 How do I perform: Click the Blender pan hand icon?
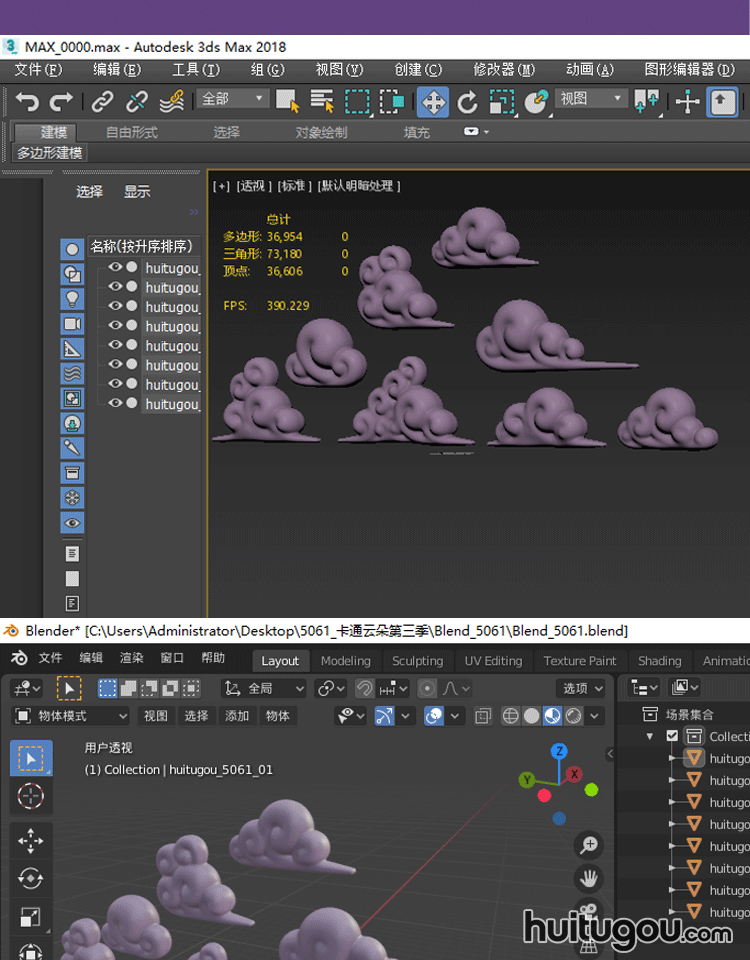(x=589, y=879)
